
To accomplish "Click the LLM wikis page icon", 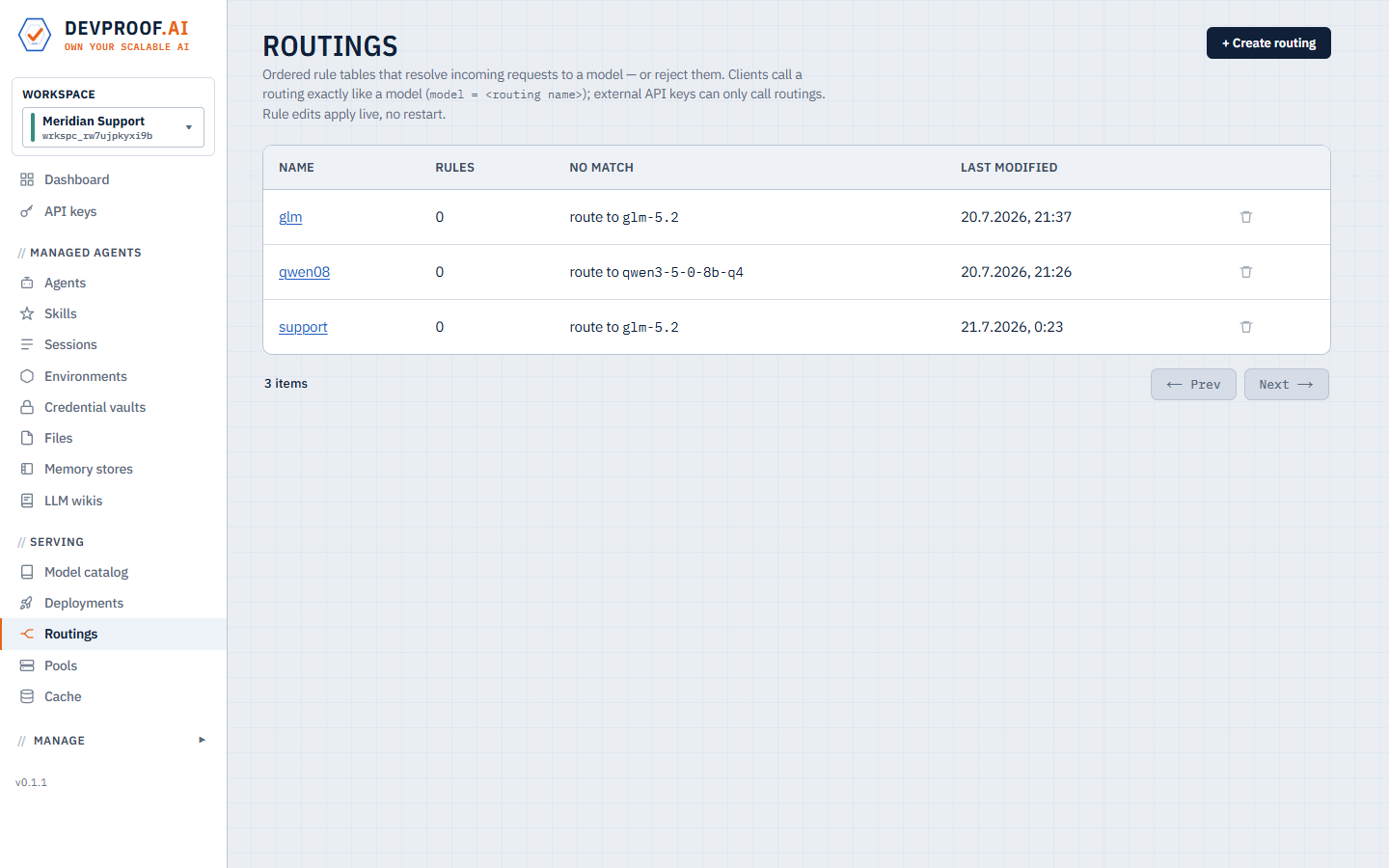I will (27, 501).
